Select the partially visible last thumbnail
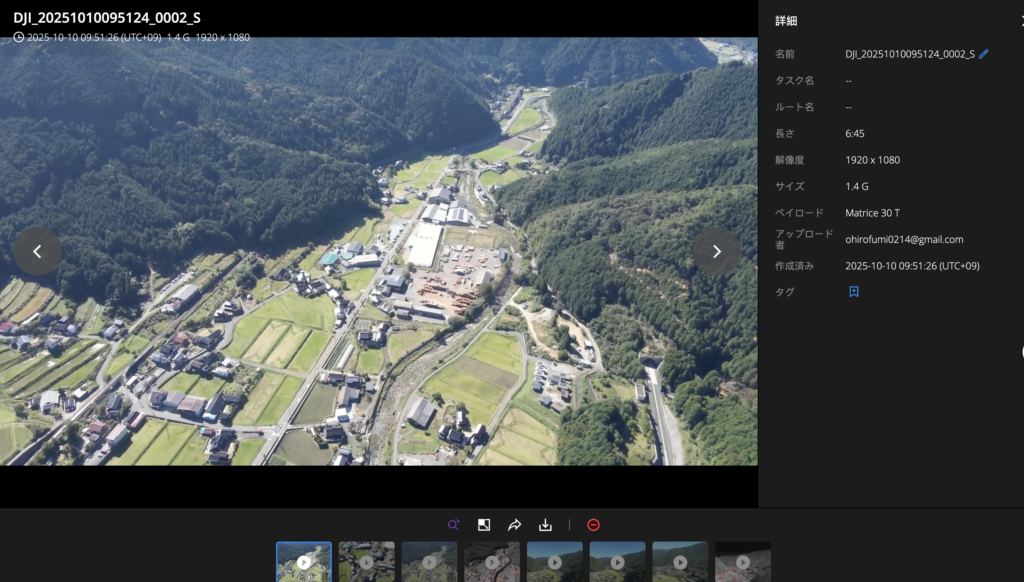Image resolution: width=1024 pixels, height=582 pixels. coord(743,562)
